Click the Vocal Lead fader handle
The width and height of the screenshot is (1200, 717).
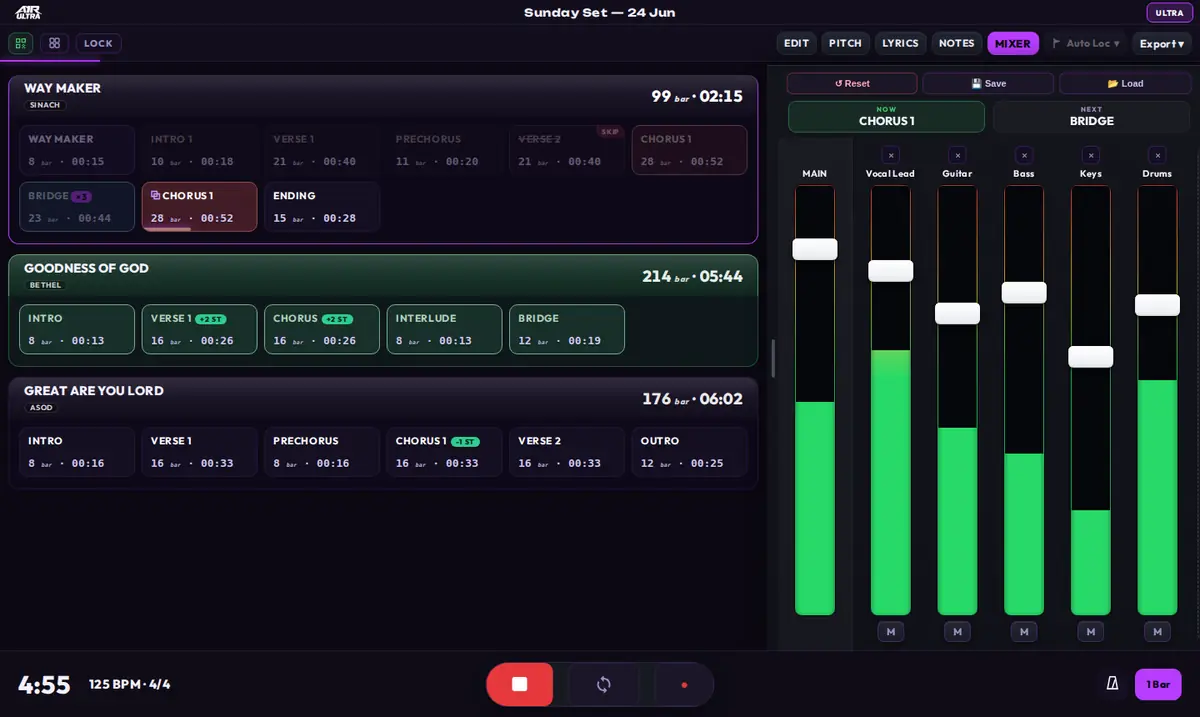pyautogui.click(x=890, y=271)
